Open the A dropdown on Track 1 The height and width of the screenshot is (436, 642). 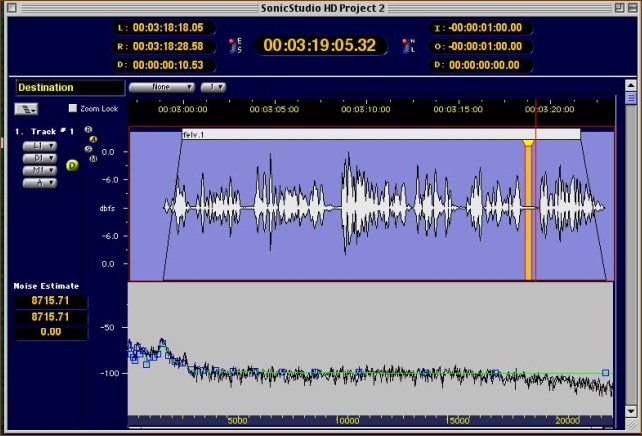(x=40, y=183)
